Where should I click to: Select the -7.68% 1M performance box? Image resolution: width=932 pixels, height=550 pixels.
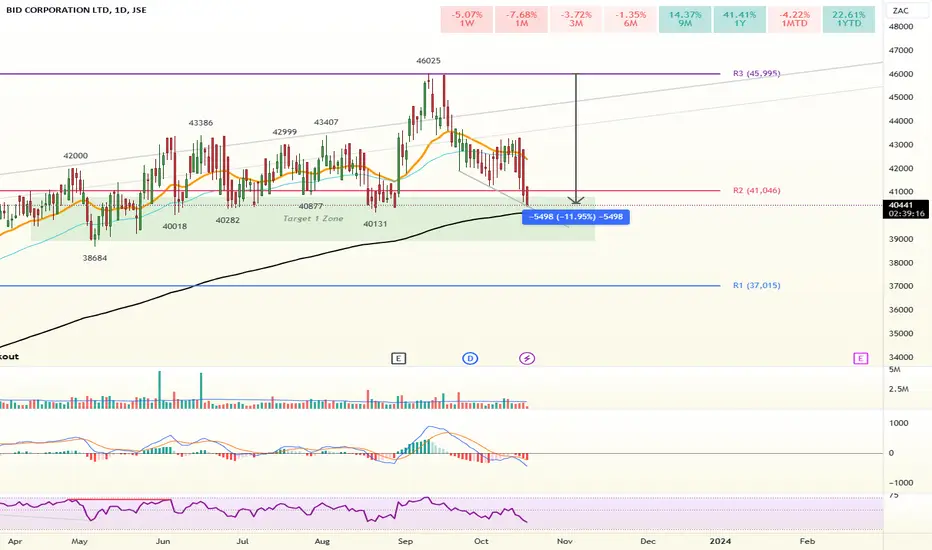[x=521, y=19]
